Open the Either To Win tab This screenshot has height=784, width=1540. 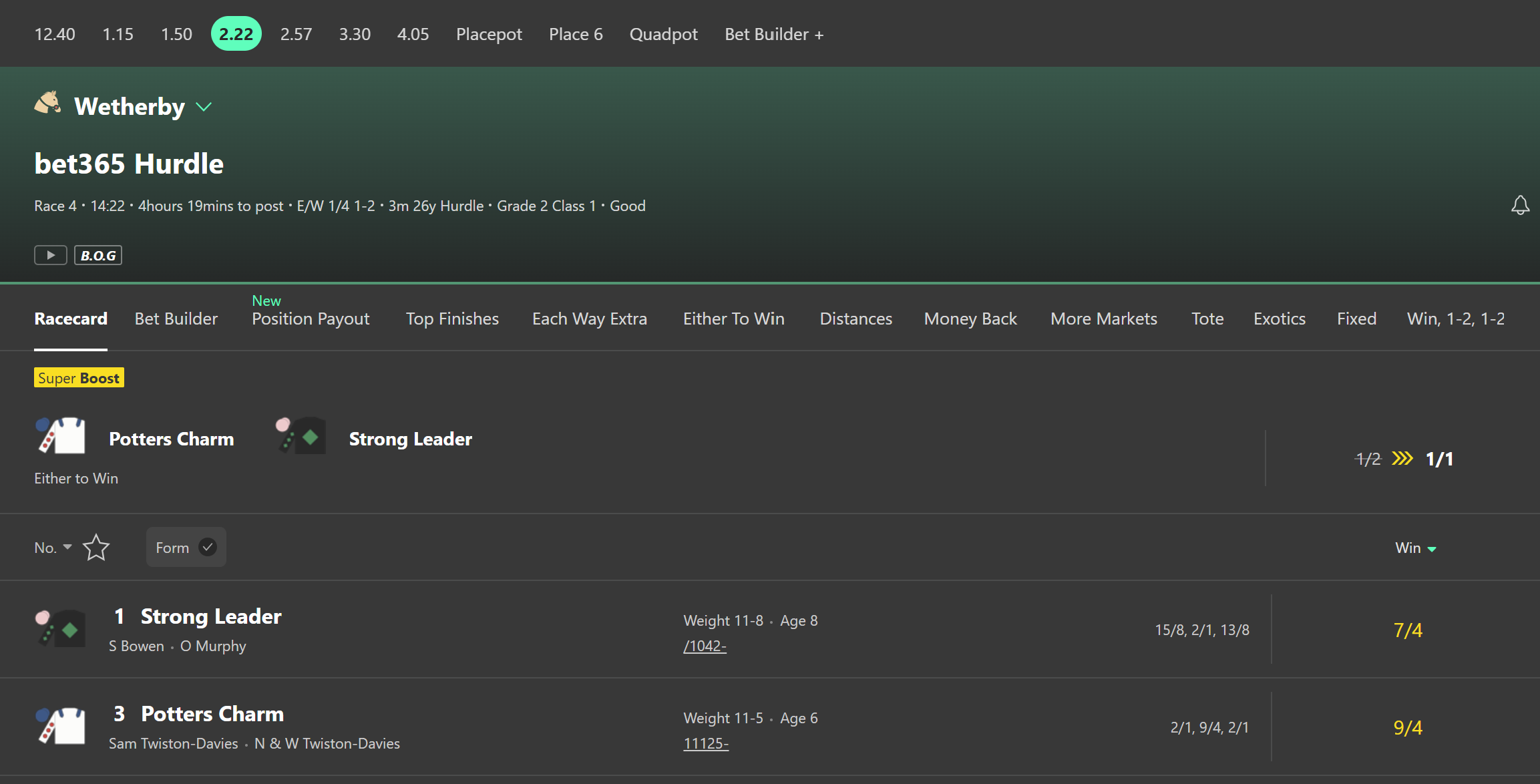pos(734,319)
